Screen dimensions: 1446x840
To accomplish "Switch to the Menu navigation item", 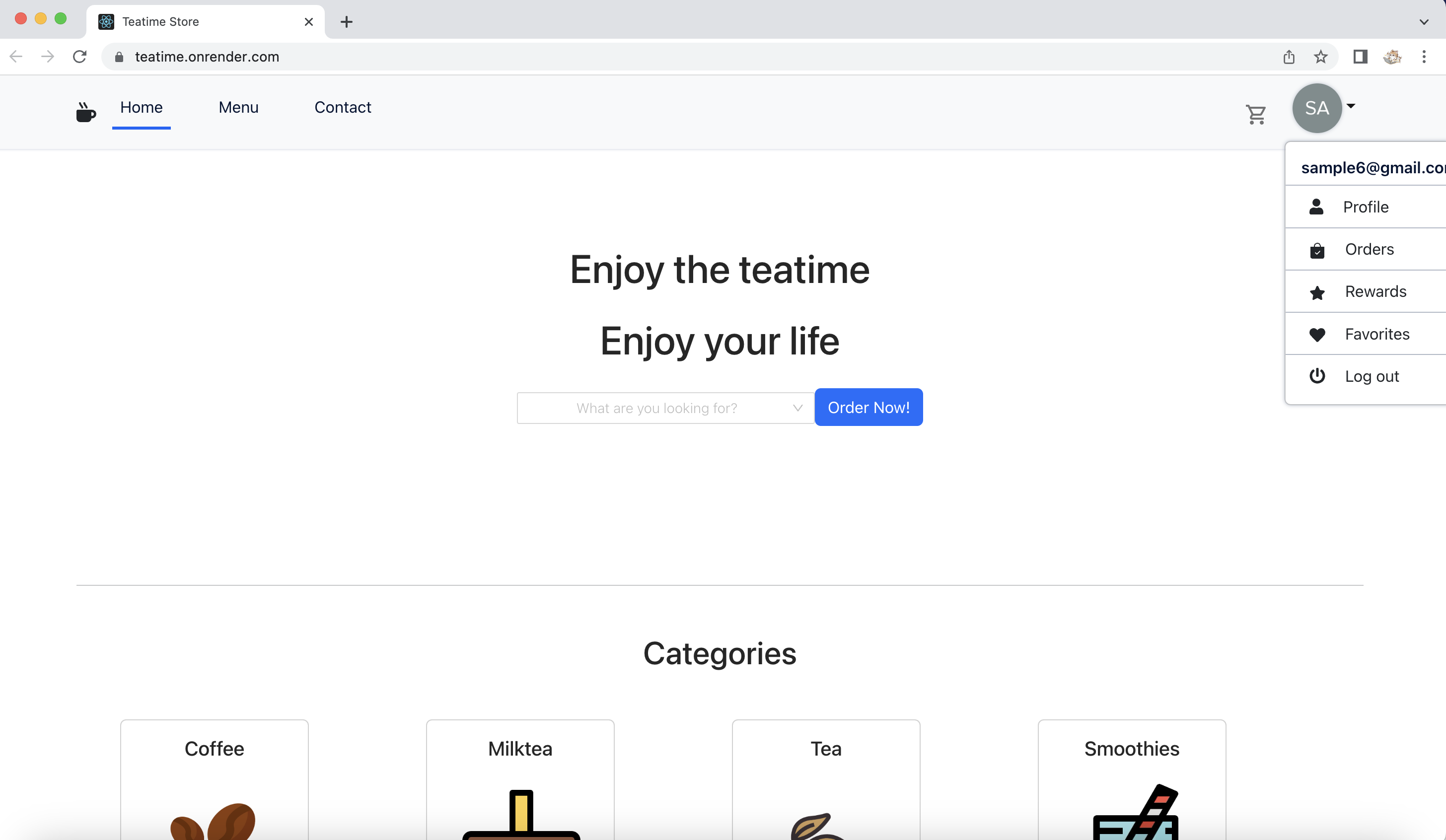I will pyautogui.click(x=239, y=107).
